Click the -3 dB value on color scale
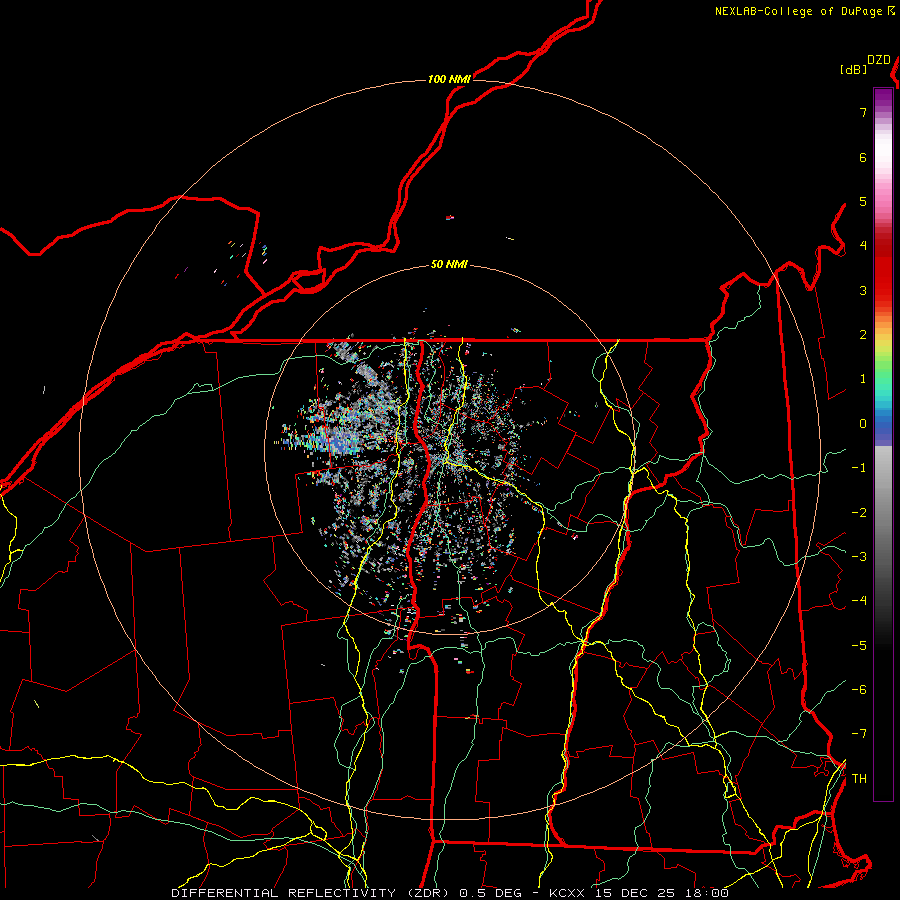 click(859, 557)
